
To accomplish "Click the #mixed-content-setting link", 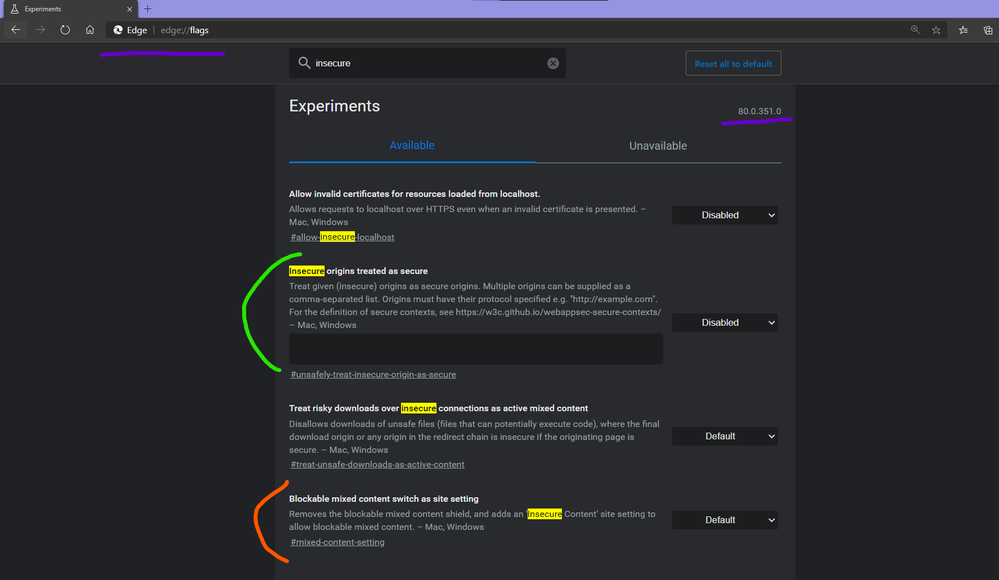I will coord(337,542).
